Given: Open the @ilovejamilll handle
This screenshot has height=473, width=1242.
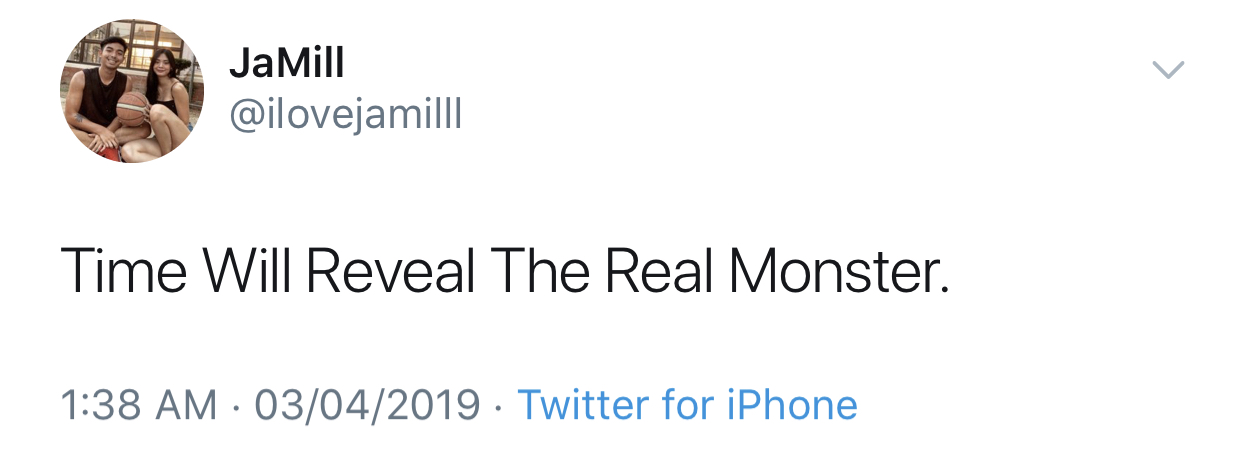Looking at the screenshot, I should 345,116.
